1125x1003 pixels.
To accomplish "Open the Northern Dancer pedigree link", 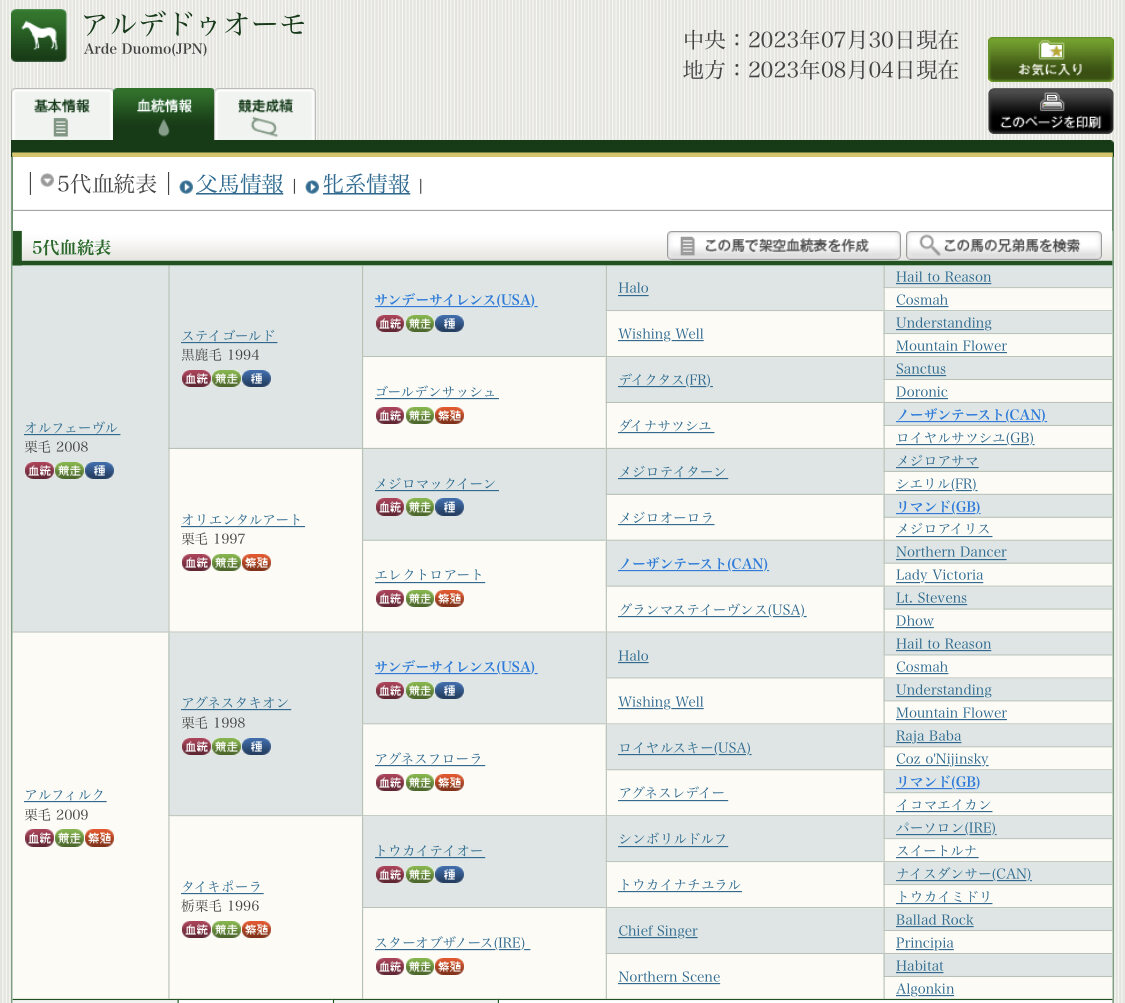I will pos(950,552).
